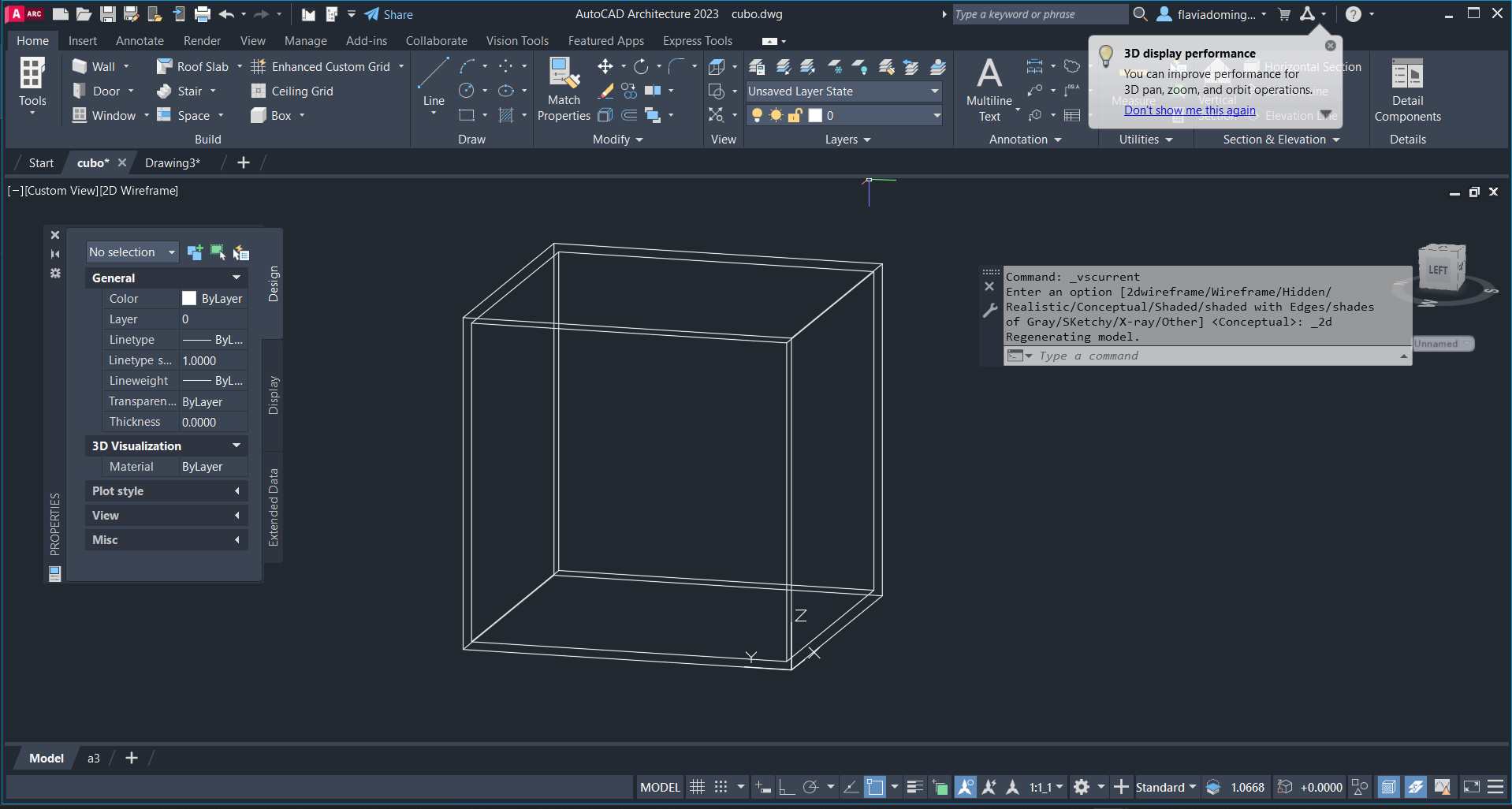Expand the Plot style section
Viewport: 1512px width, 809px height.
[166, 491]
